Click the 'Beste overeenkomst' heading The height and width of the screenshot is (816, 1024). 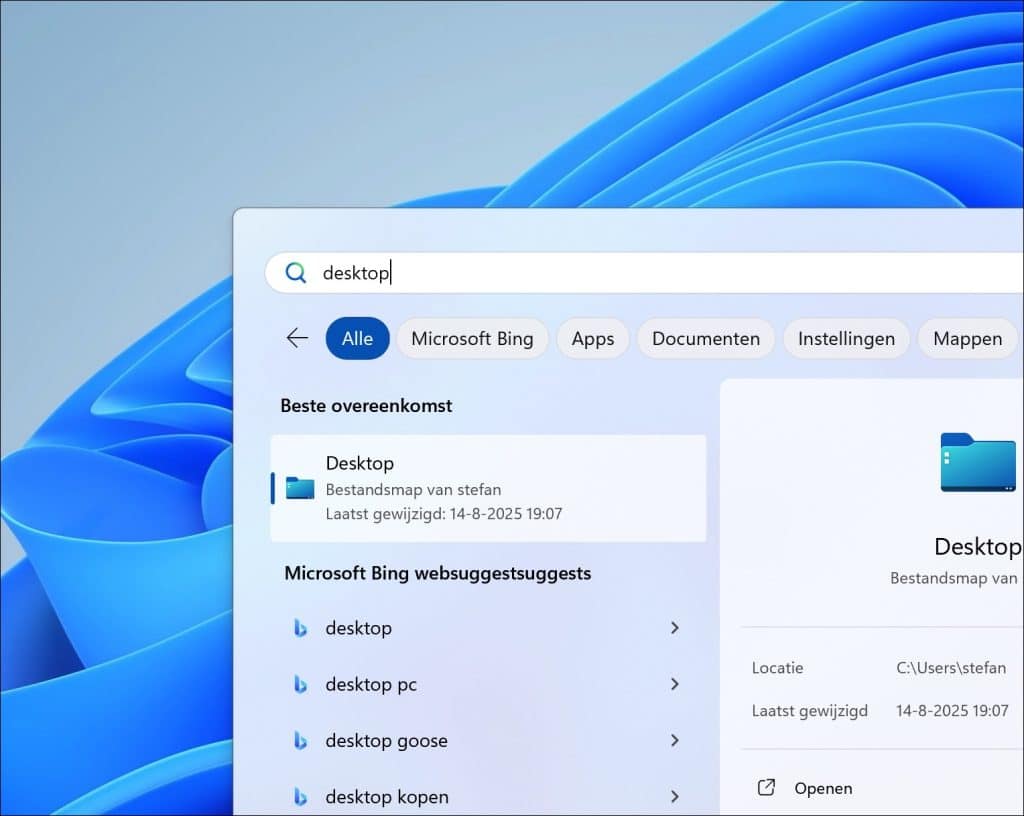(366, 405)
